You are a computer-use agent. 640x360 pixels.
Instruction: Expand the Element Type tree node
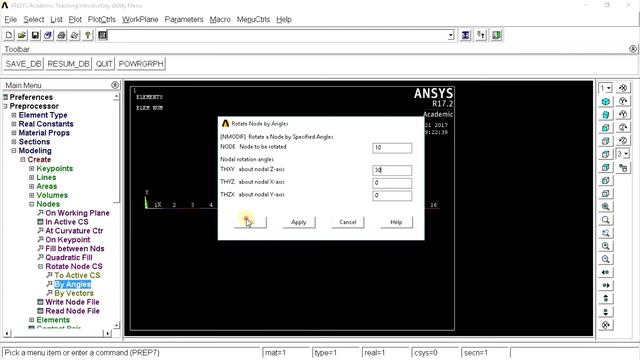[14, 115]
